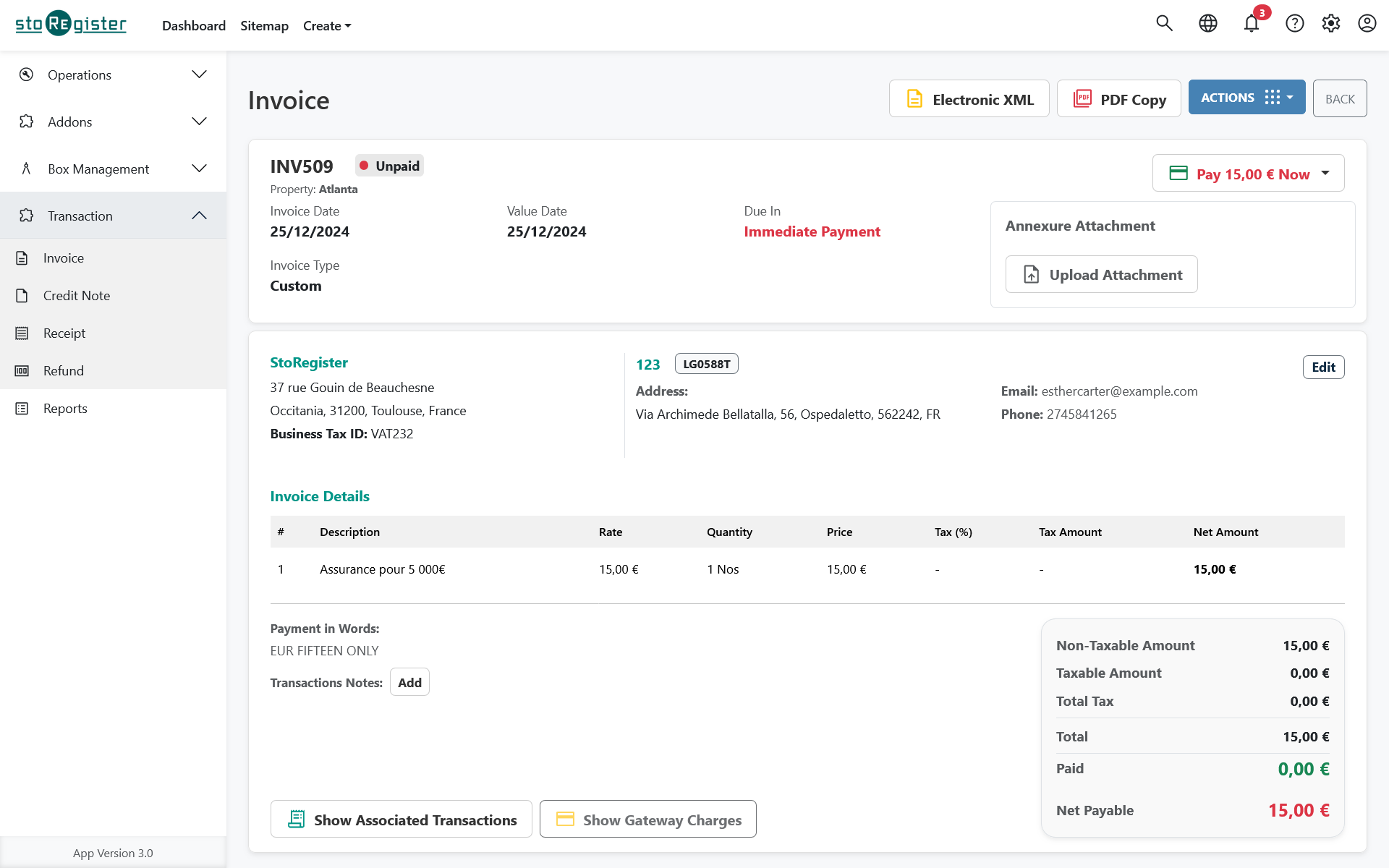Click the search magnifier icon
1389x868 pixels.
pyautogui.click(x=1163, y=25)
